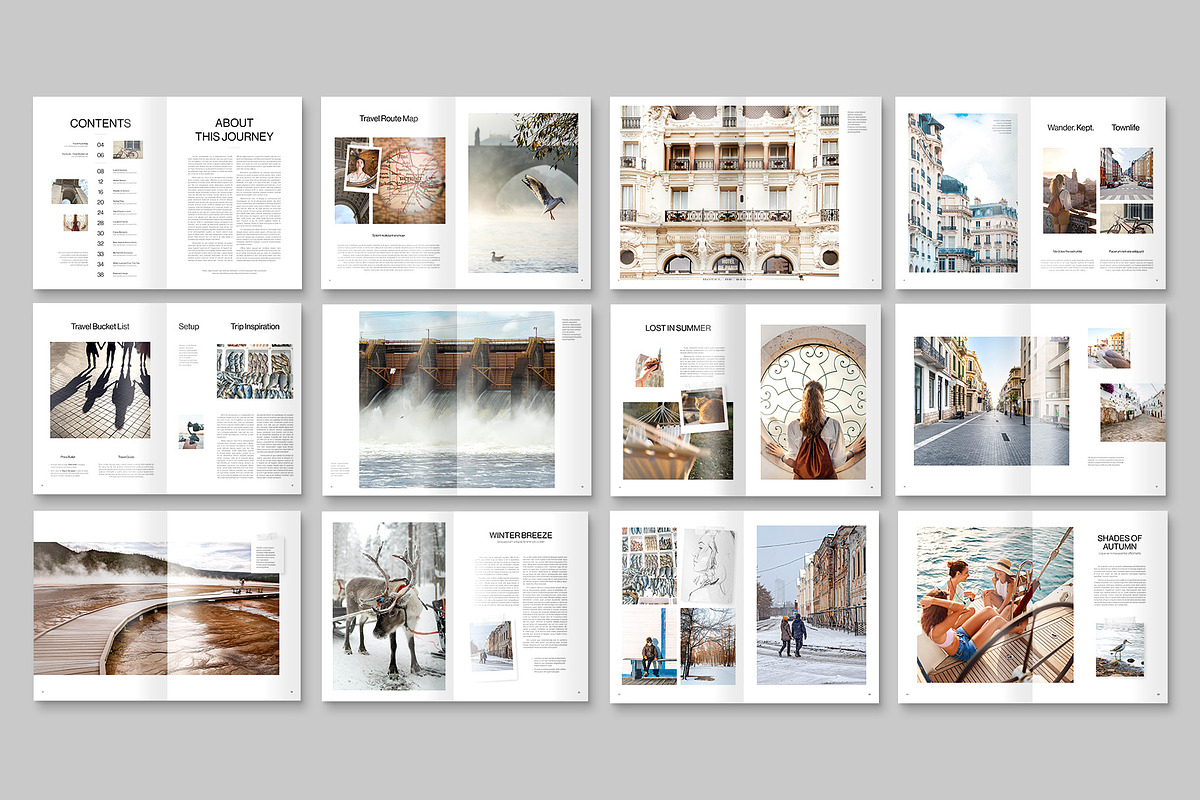Select the polaroid portrait beside the map

(362, 171)
